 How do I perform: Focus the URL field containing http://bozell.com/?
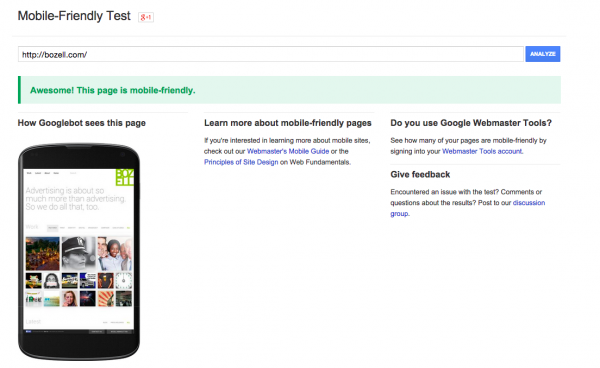click(271, 54)
